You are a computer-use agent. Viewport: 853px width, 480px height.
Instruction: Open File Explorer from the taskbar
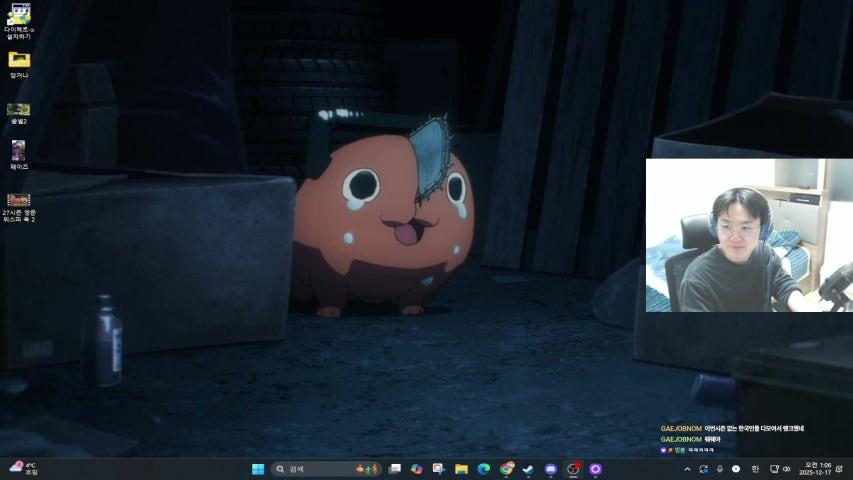461,469
